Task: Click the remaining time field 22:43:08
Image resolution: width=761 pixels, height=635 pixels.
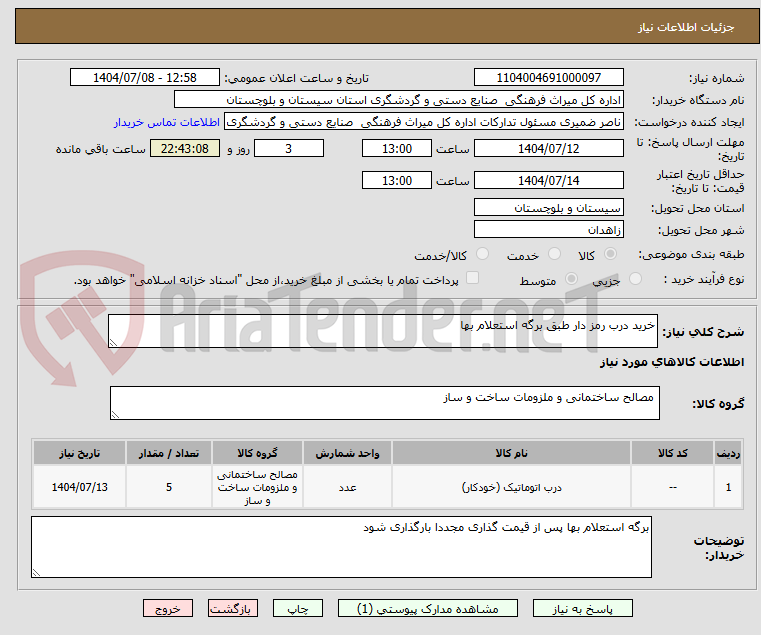Action: [184, 149]
